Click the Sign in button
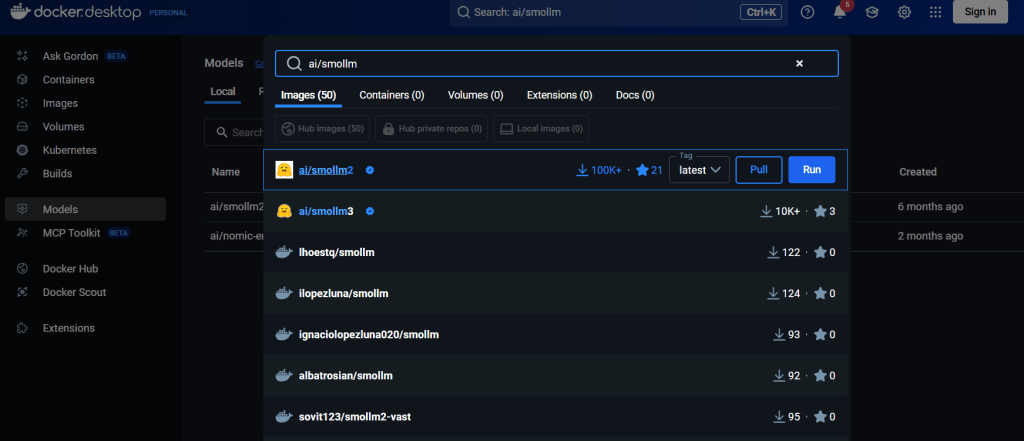1024x441 pixels. [x=980, y=12]
